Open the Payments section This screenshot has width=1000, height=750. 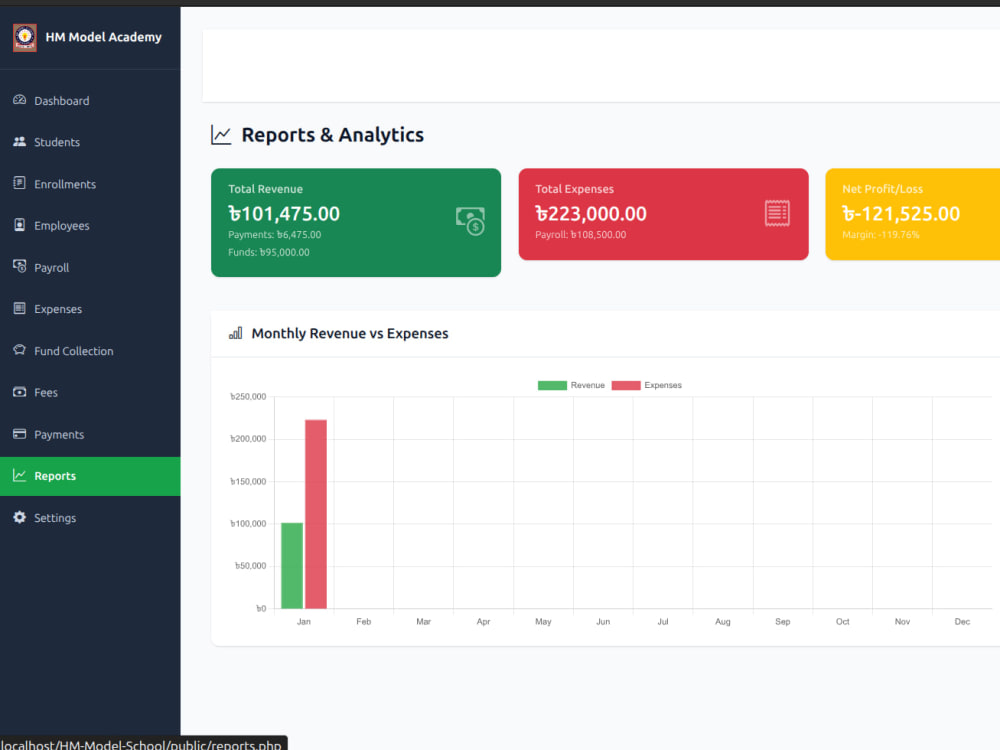click(x=90, y=435)
